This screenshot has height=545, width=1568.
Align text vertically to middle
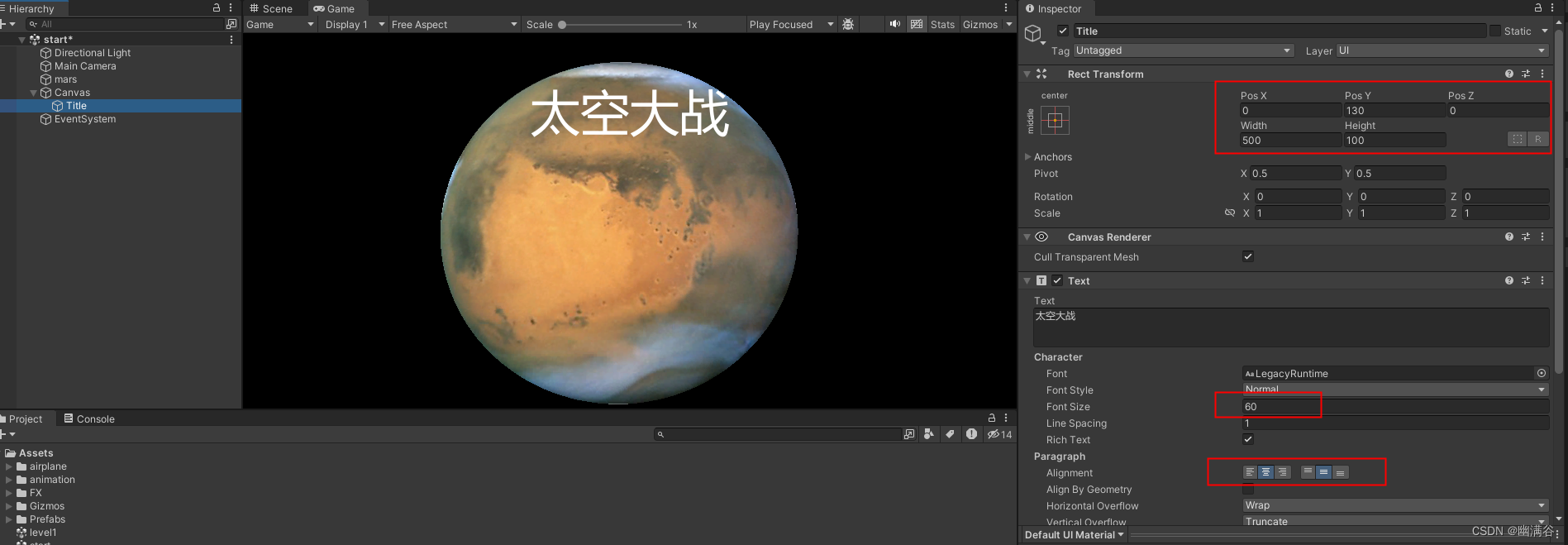[1323, 472]
